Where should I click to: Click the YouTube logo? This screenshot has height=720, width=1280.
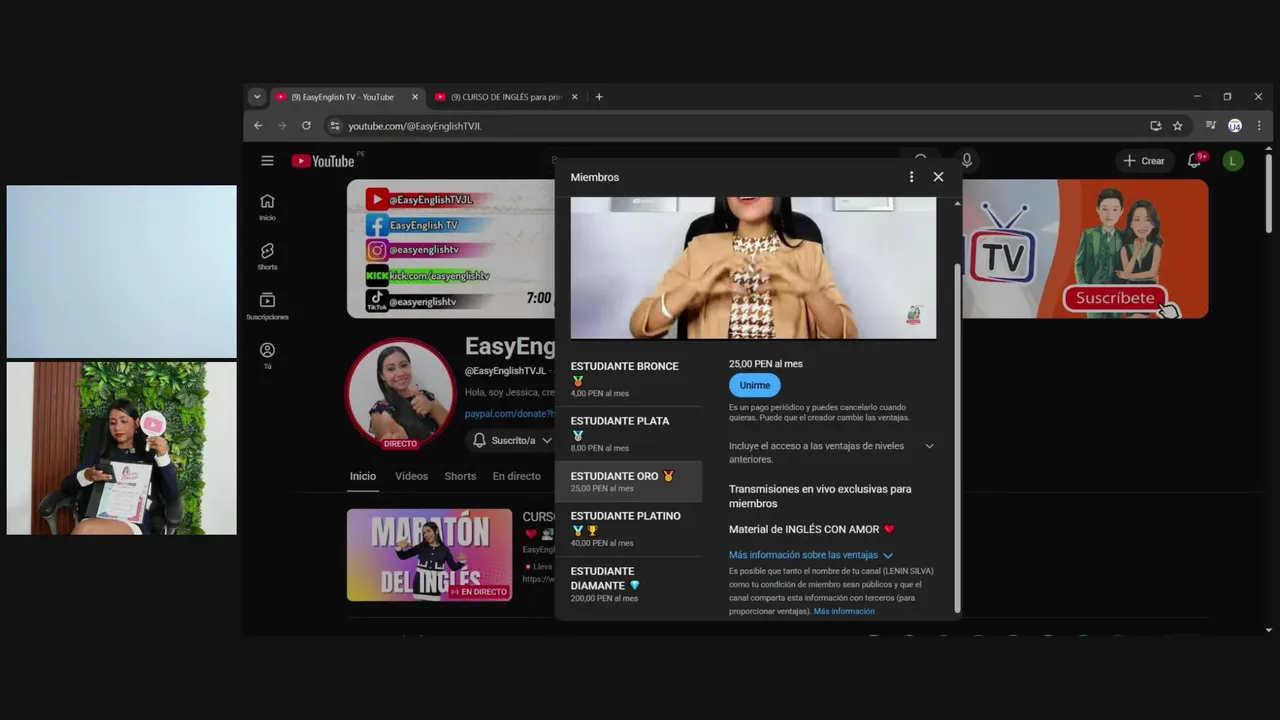click(322, 161)
